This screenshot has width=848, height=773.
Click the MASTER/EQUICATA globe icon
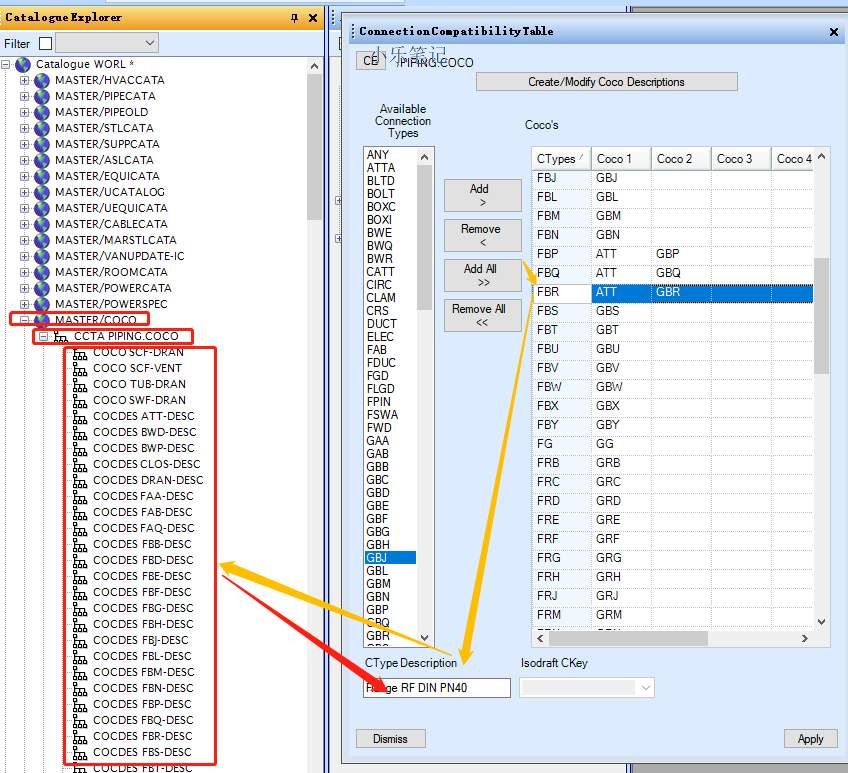tap(42, 176)
